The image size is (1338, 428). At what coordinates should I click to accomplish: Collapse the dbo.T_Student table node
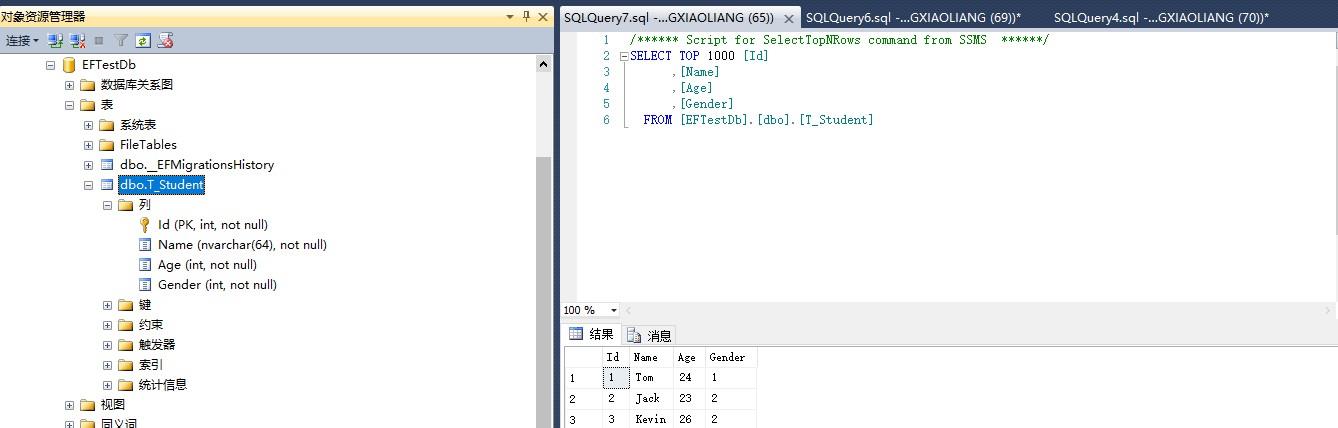point(88,185)
